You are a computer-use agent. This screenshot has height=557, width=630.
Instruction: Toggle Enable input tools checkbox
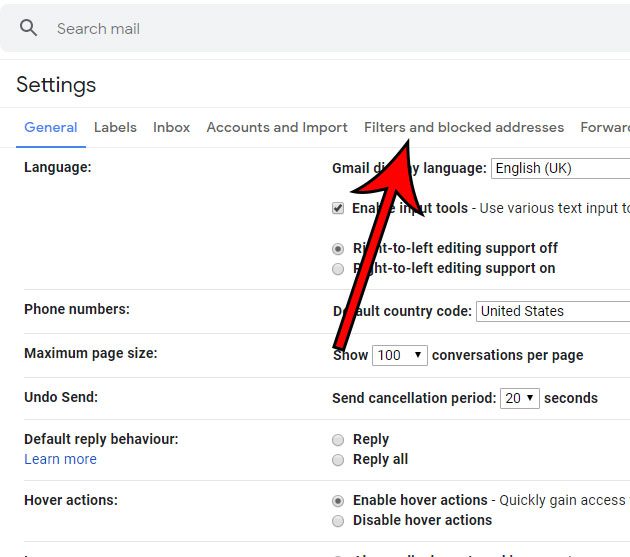click(x=338, y=208)
